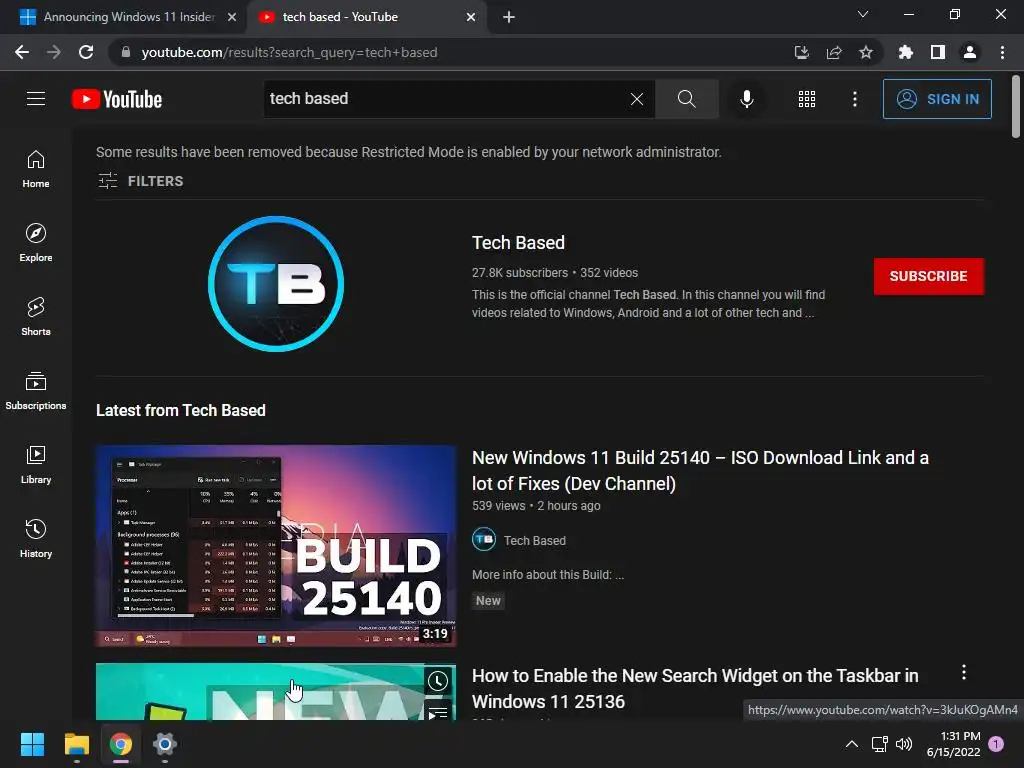Expand the FILTERS options
The height and width of the screenshot is (768, 1024).
140,181
